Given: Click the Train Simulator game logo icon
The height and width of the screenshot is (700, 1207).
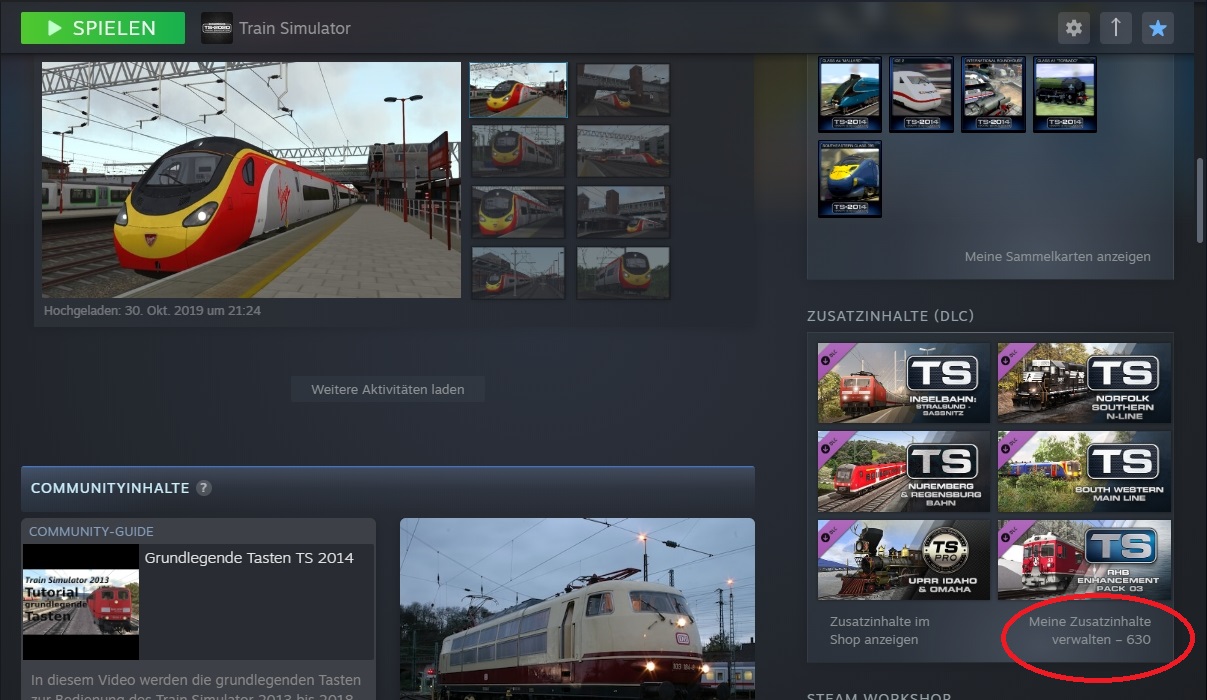Looking at the screenshot, I should pos(217,28).
